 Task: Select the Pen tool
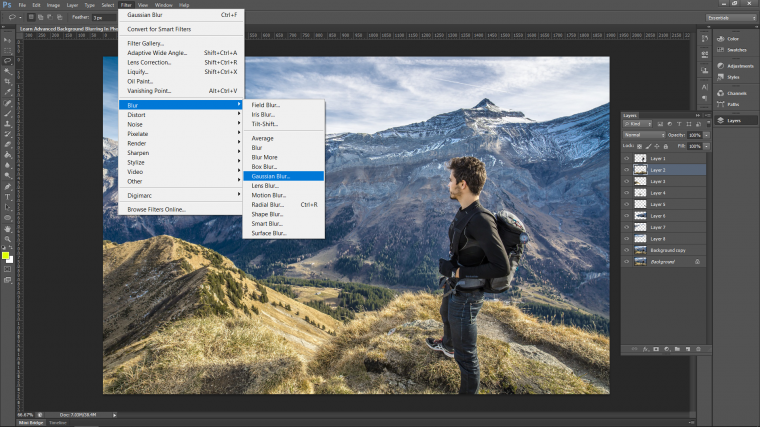click(7, 187)
